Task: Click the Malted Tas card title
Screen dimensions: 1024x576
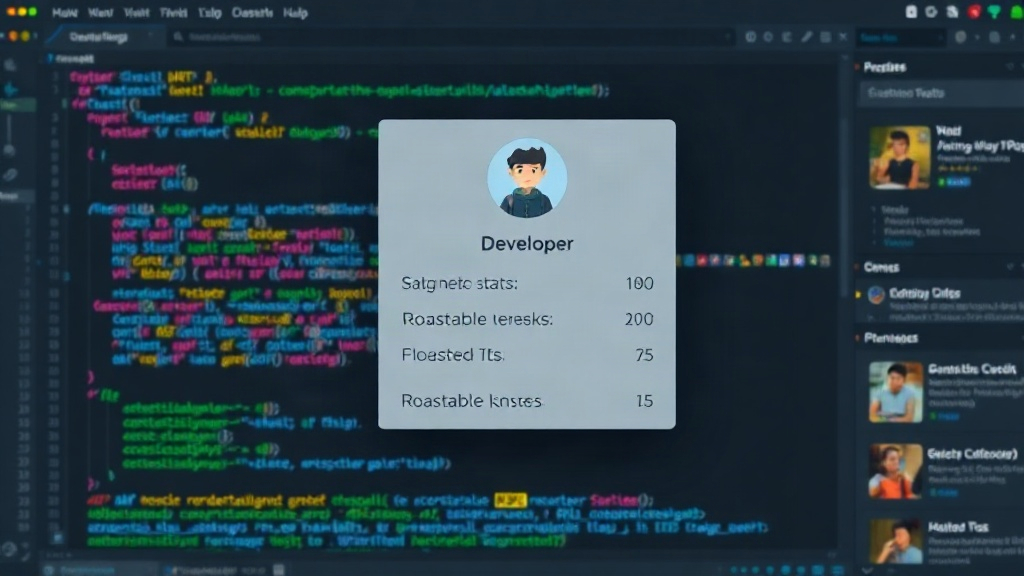Action: tap(958, 527)
